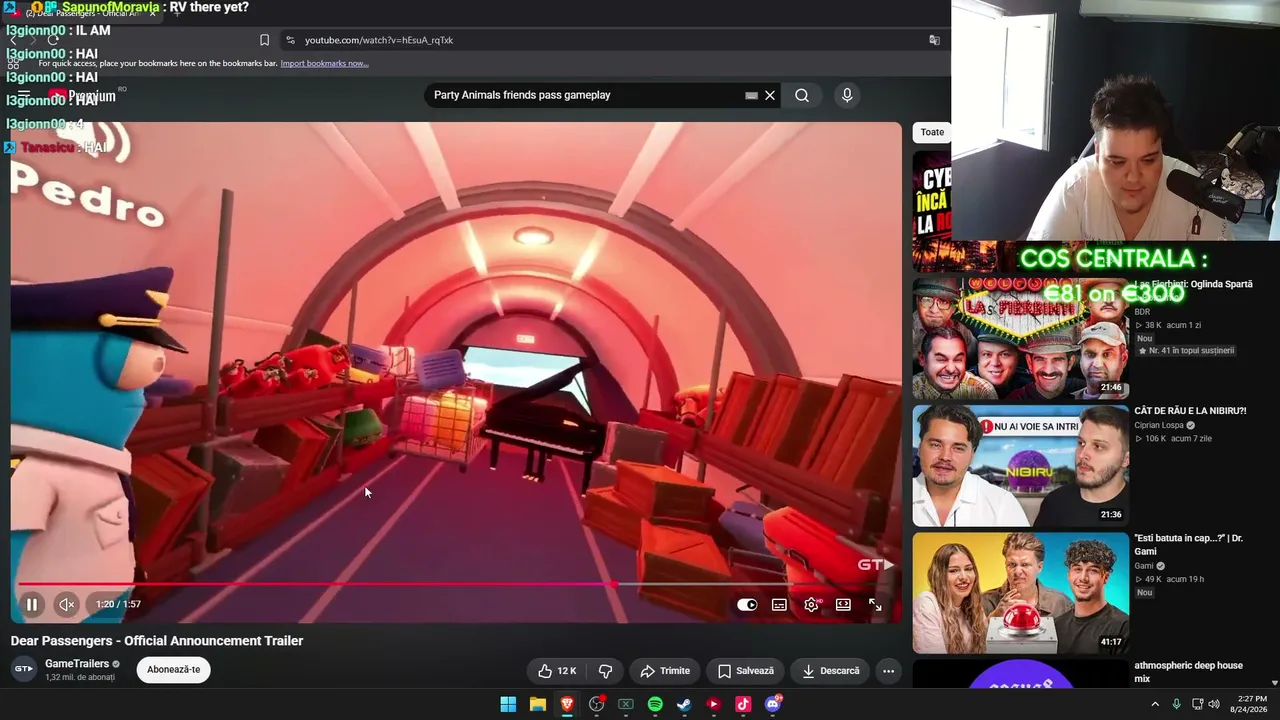This screenshot has height=720, width=1280.
Task: Open Spotify from the taskbar
Action: [x=655, y=704]
